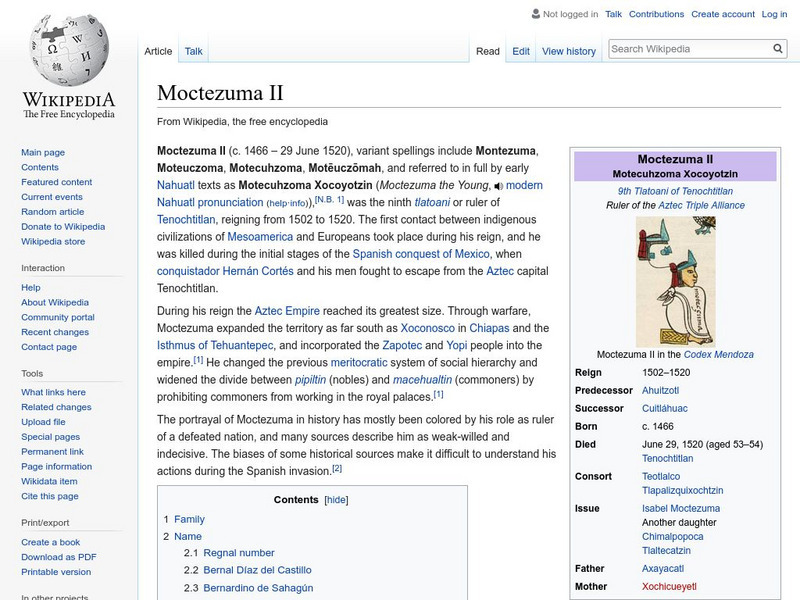Open Special pages
The height and width of the screenshot is (600, 800).
pos(51,437)
